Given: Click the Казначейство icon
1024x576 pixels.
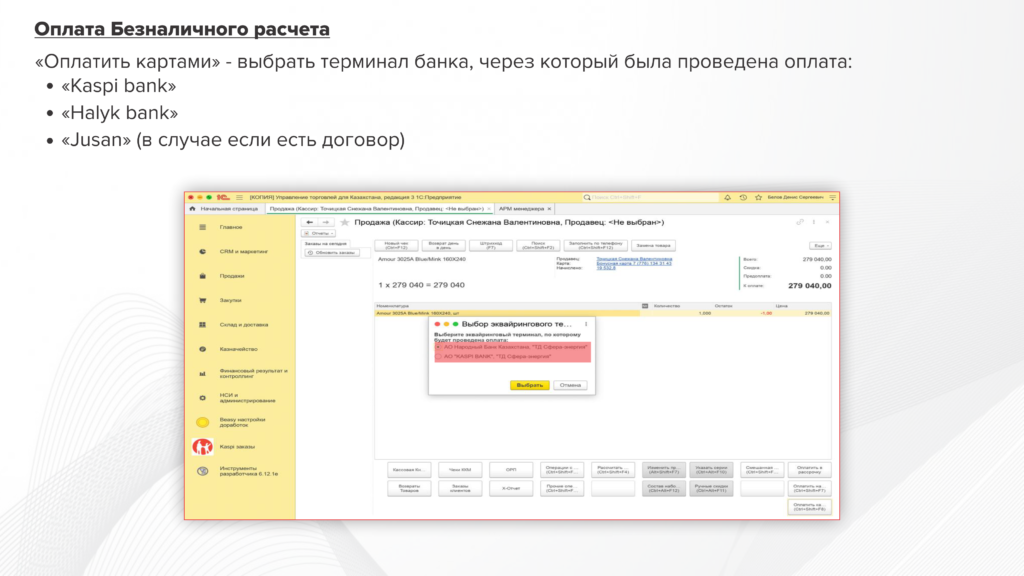Looking at the screenshot, I should click(202, 349).
